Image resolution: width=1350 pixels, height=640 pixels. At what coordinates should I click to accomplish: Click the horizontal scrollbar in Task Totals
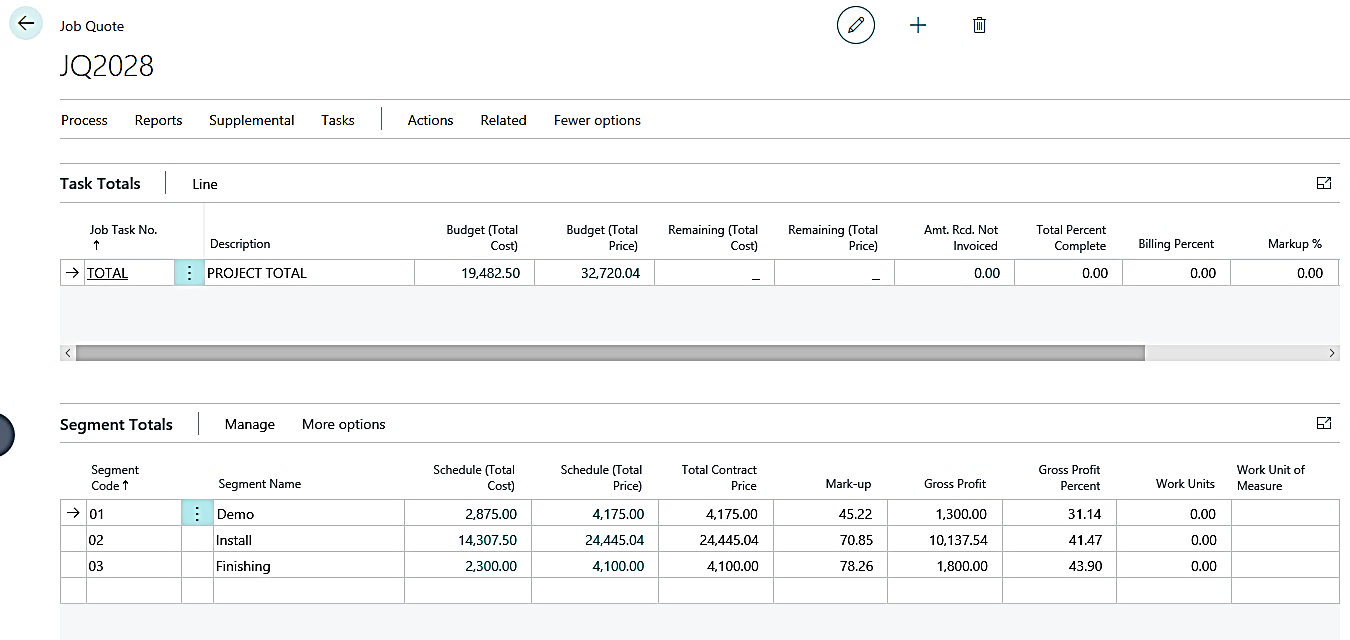pos(609,353)
